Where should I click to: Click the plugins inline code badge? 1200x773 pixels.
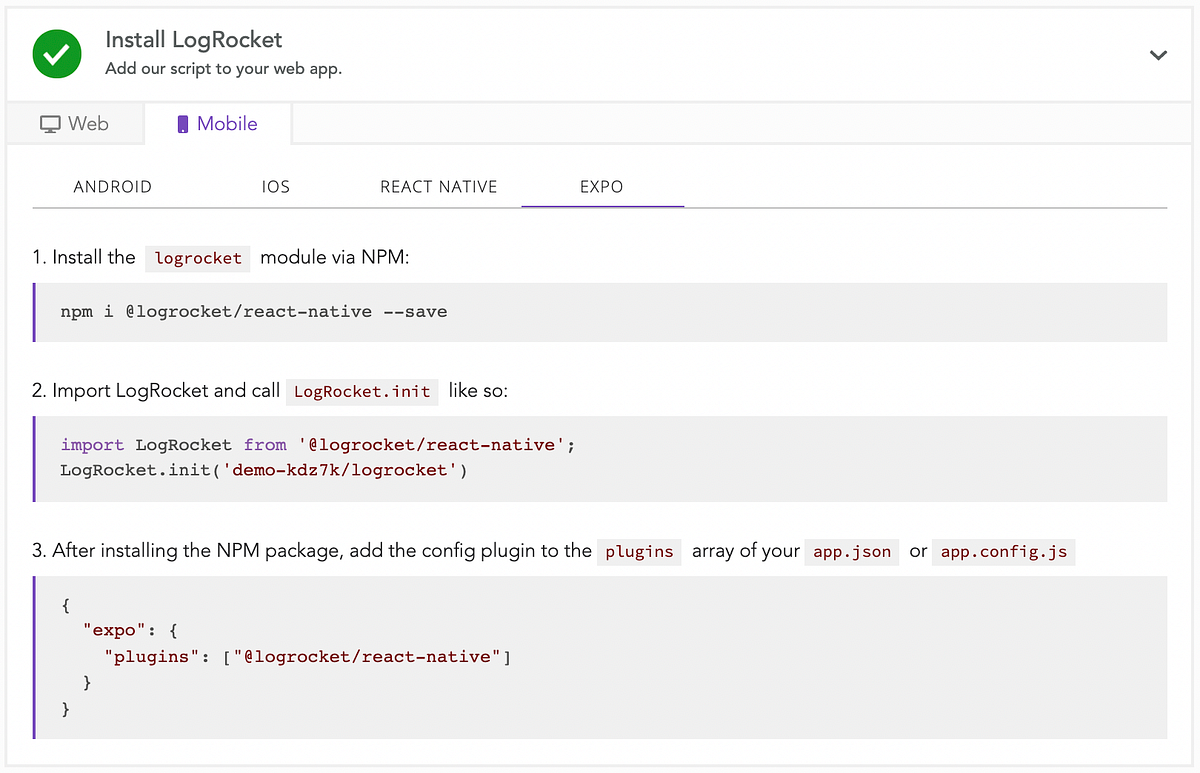639,551
